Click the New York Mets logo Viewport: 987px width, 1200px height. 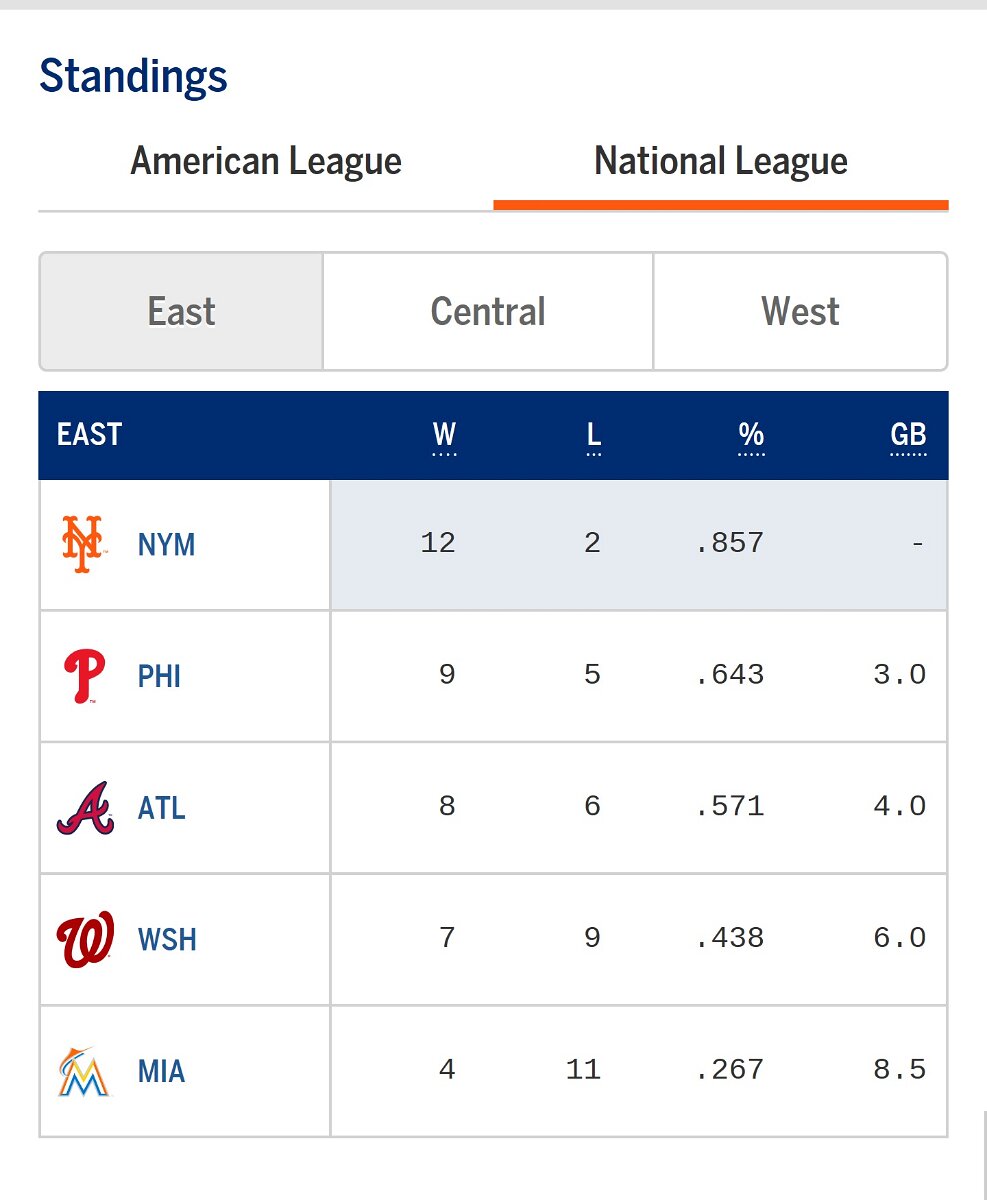pos(82,544)
